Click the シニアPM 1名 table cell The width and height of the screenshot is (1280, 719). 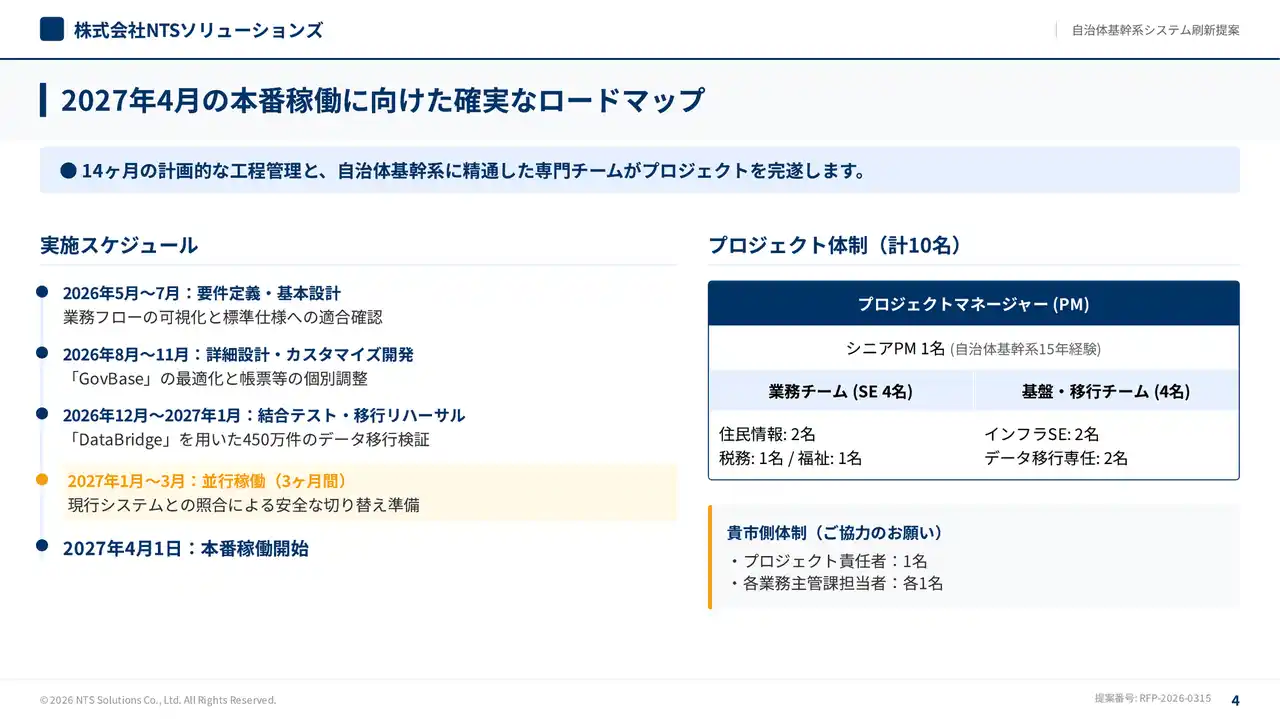[x=973, y=348]
